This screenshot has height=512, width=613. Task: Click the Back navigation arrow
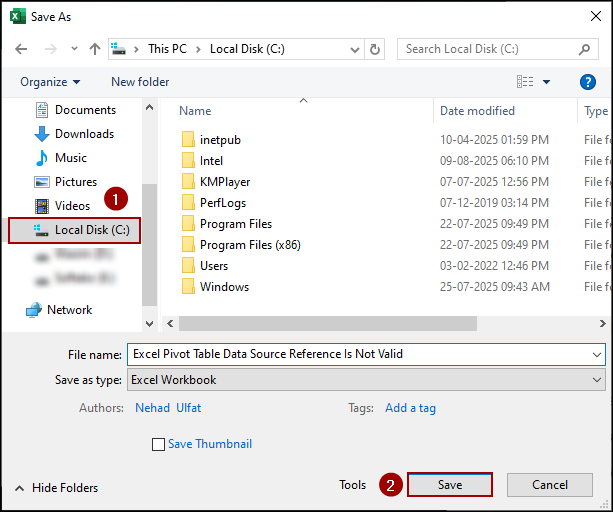pyautogui.click(x=22, y=49)
